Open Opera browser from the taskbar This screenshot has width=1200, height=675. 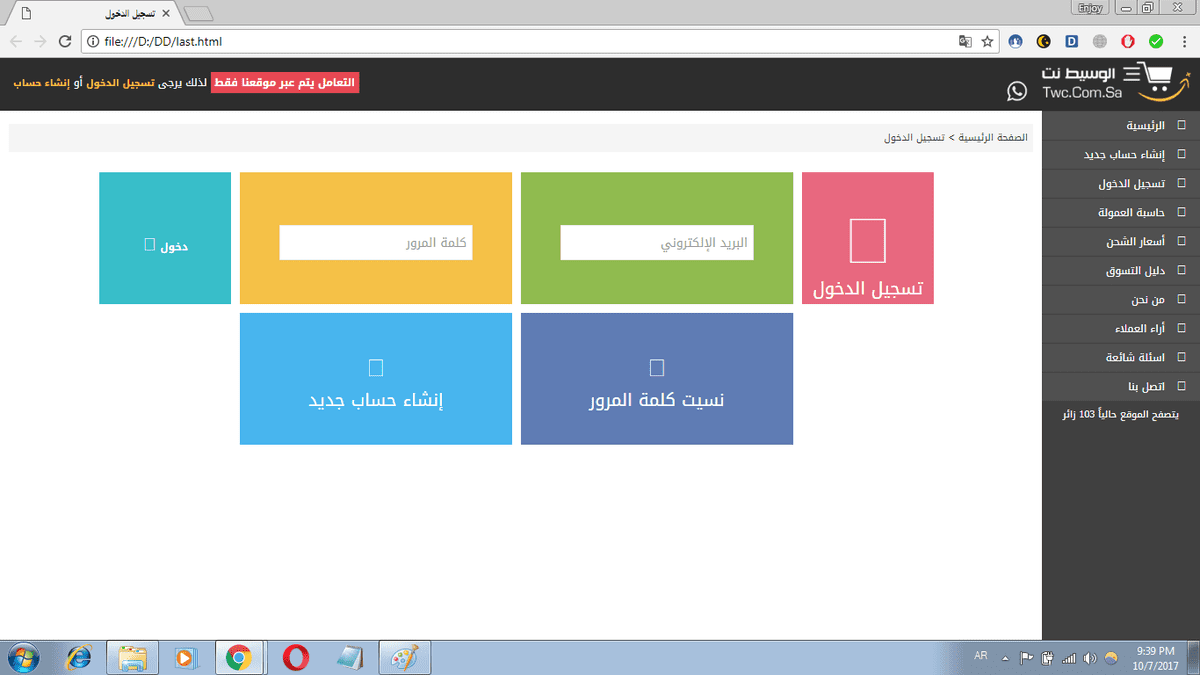(295, 657)
